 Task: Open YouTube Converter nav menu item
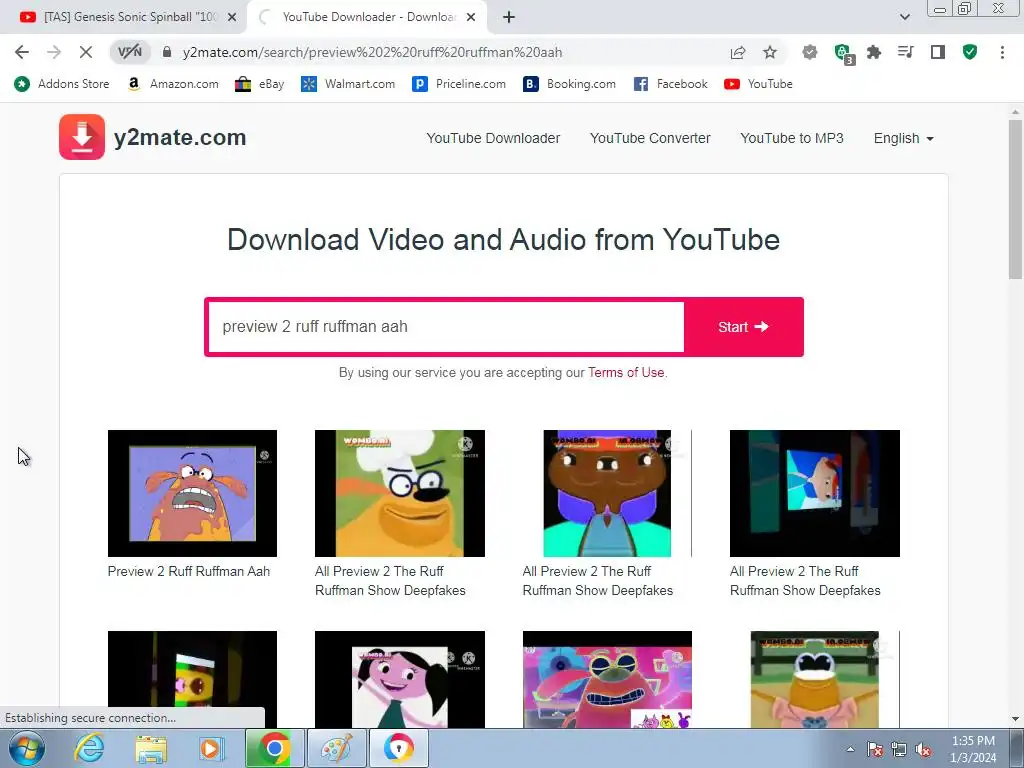[650, 138]
